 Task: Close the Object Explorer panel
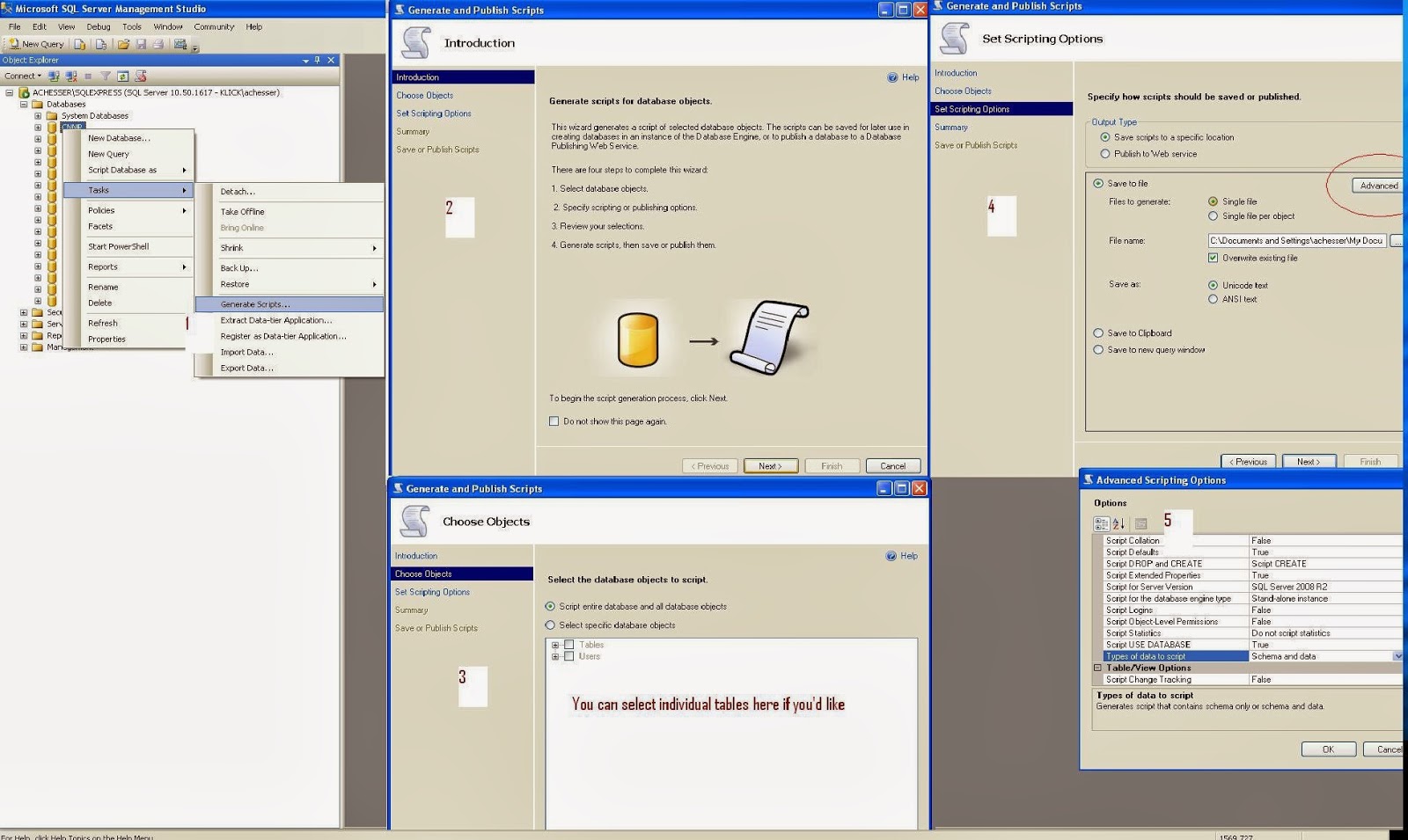[x=331, y=60]
